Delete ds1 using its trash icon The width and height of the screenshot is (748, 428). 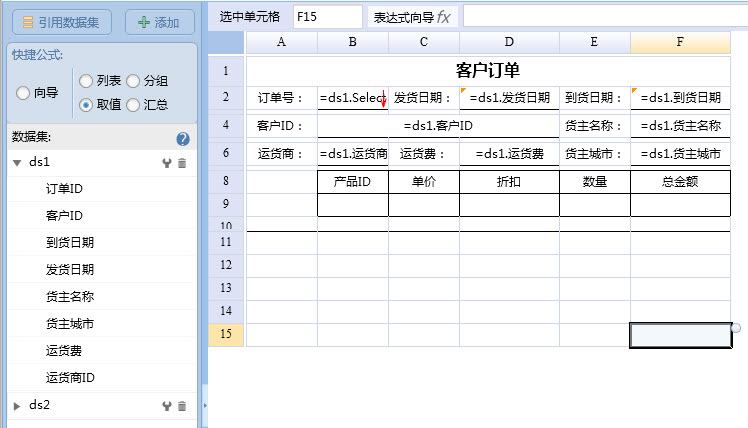[182, 163]
